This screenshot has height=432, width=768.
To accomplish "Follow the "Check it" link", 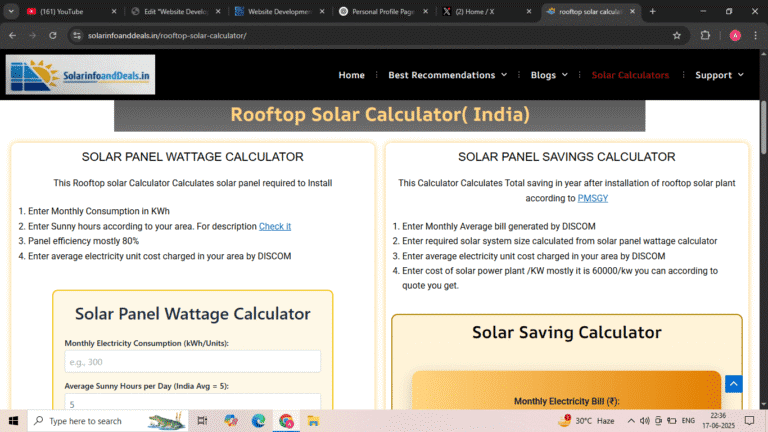I will [x=275, y=226].
